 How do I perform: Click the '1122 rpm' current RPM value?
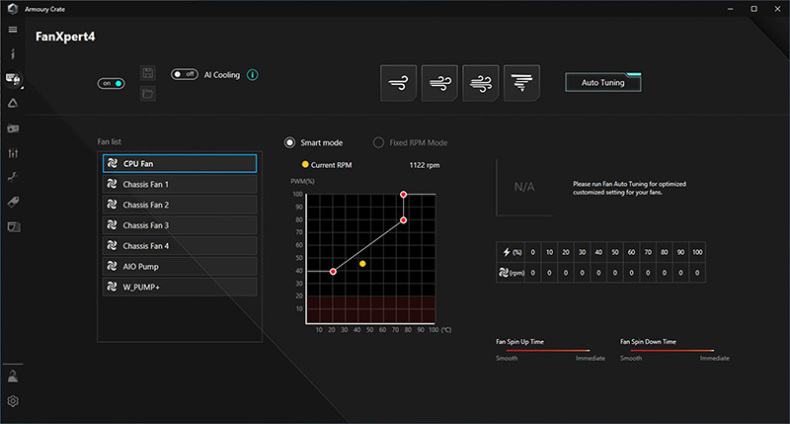pos(424,165)
